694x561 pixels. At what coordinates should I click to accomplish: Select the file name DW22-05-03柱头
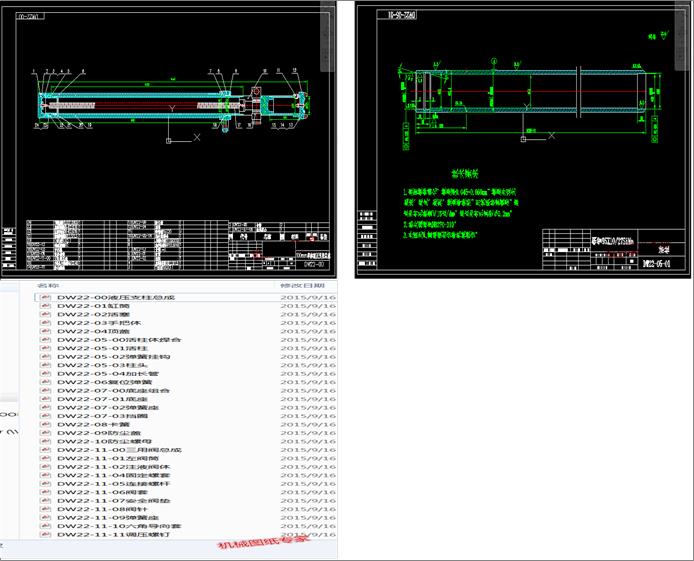[102, 365]
